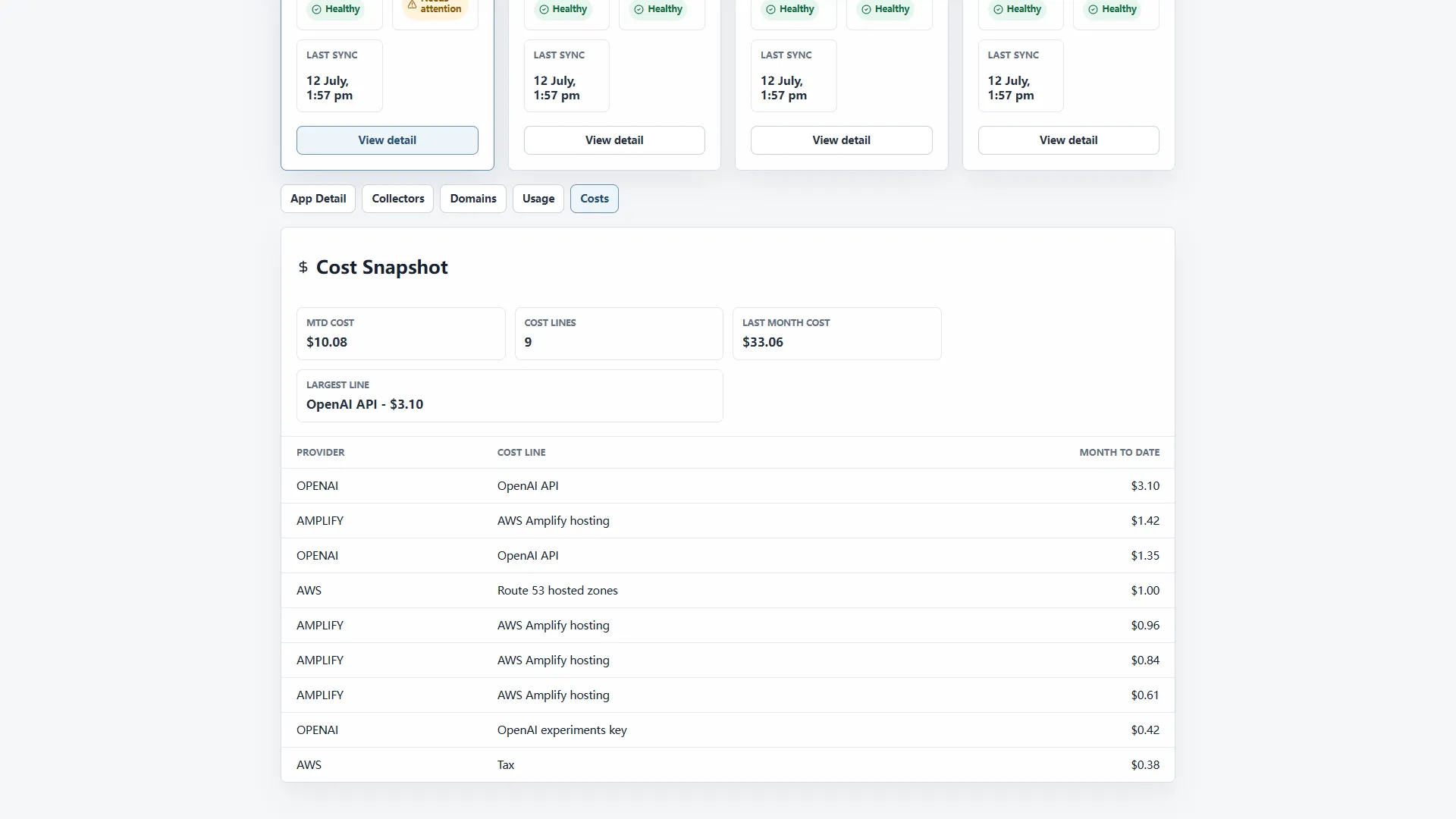The image size is (1456, 819).
Task: Click the Provider column header
Action: tap(320, 452)
